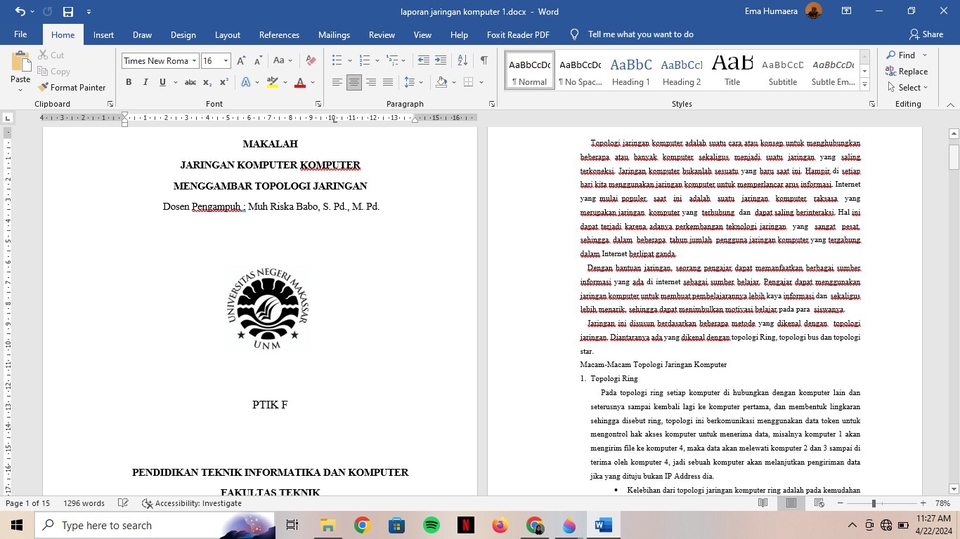The image size is (960, 539).
Task: Cut the selected text
Action: tap(51, 55)
